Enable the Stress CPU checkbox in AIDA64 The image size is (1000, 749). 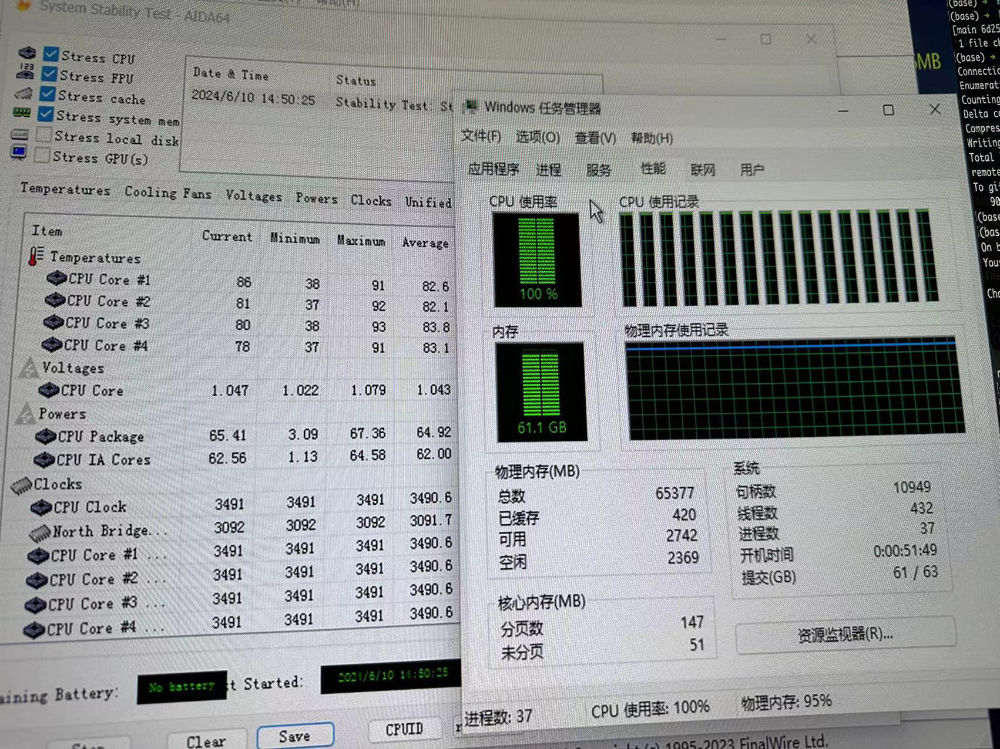pyautogui.click(x=51, y=54)
